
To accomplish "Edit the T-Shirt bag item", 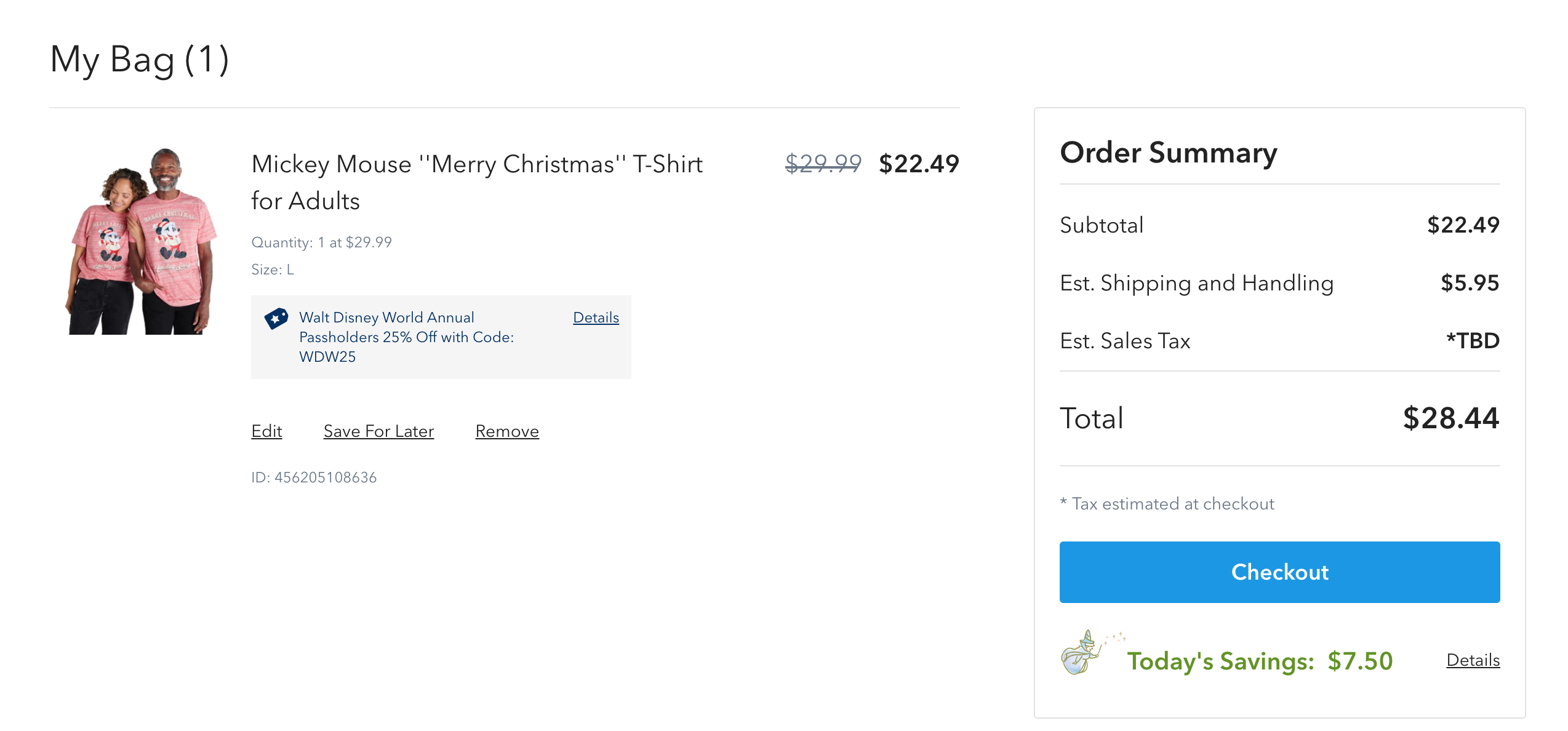I will pos(266,431).
